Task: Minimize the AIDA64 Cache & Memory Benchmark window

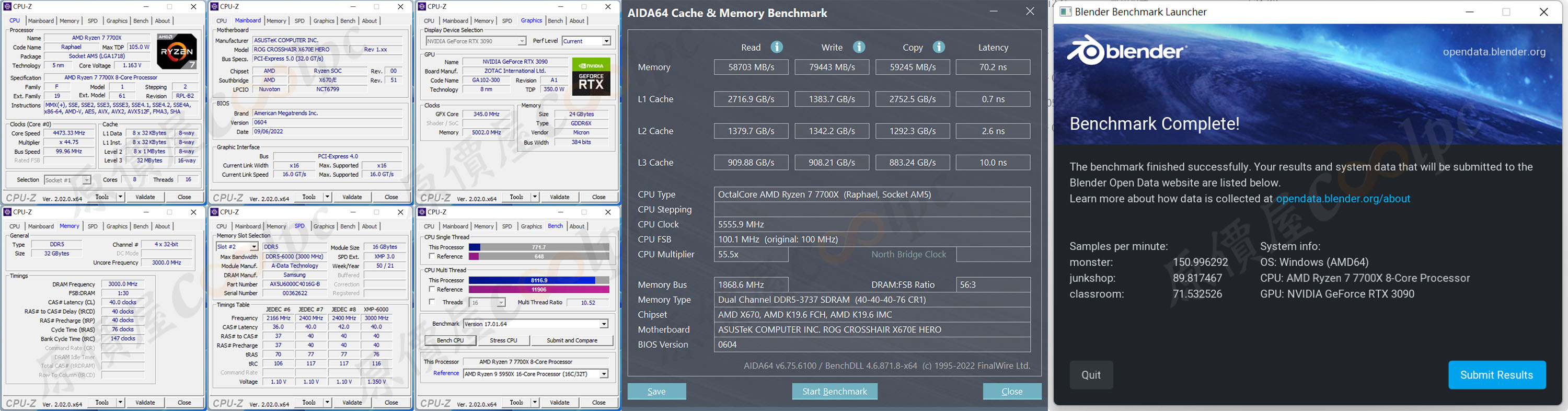Action: [994, 12]
